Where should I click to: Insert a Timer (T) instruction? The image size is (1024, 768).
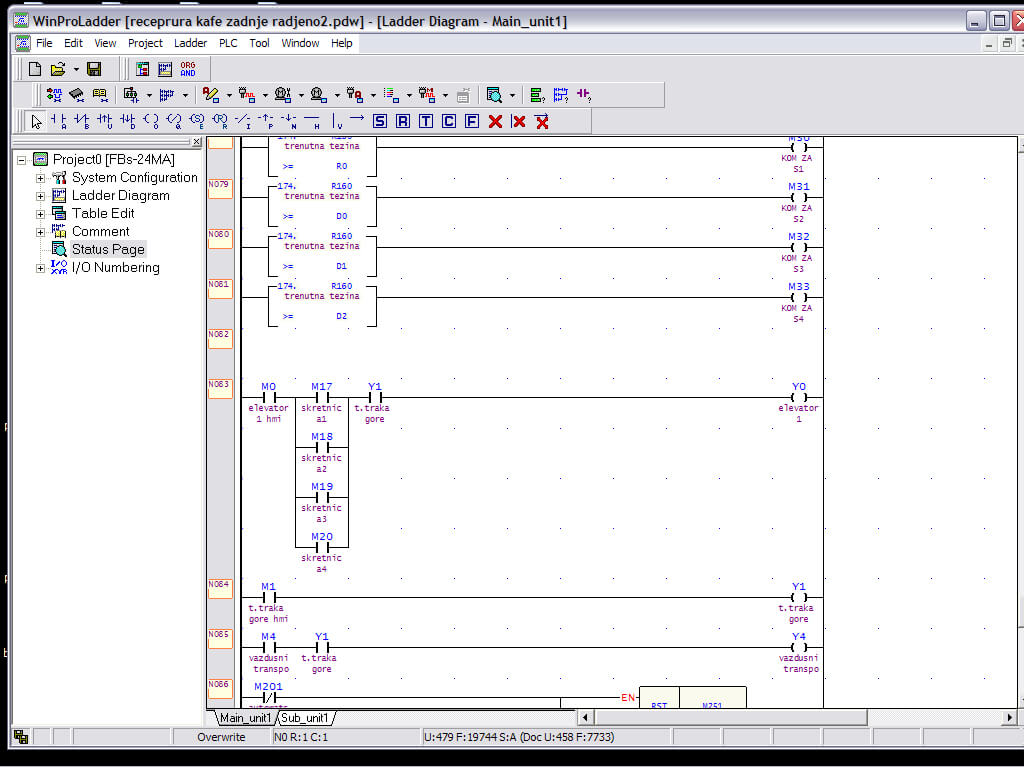click(428, 121)
